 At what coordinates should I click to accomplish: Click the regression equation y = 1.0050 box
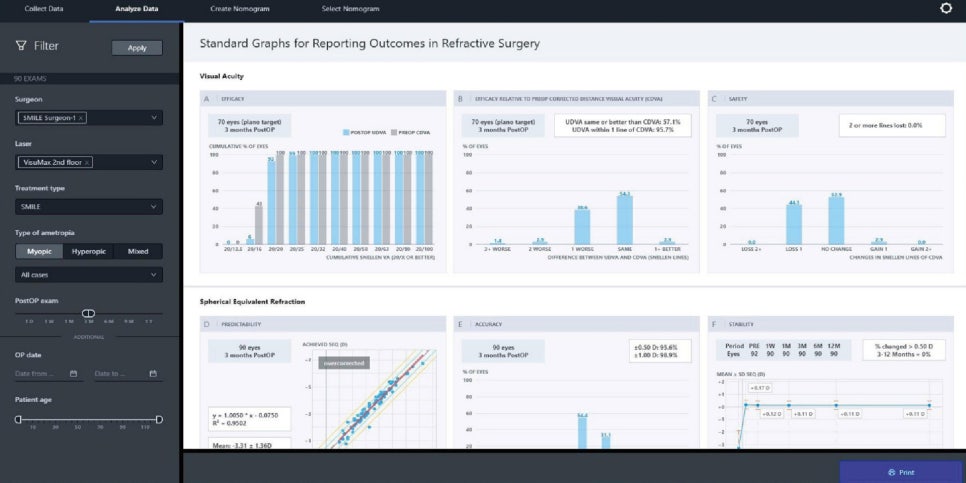[x=250, y=418]
